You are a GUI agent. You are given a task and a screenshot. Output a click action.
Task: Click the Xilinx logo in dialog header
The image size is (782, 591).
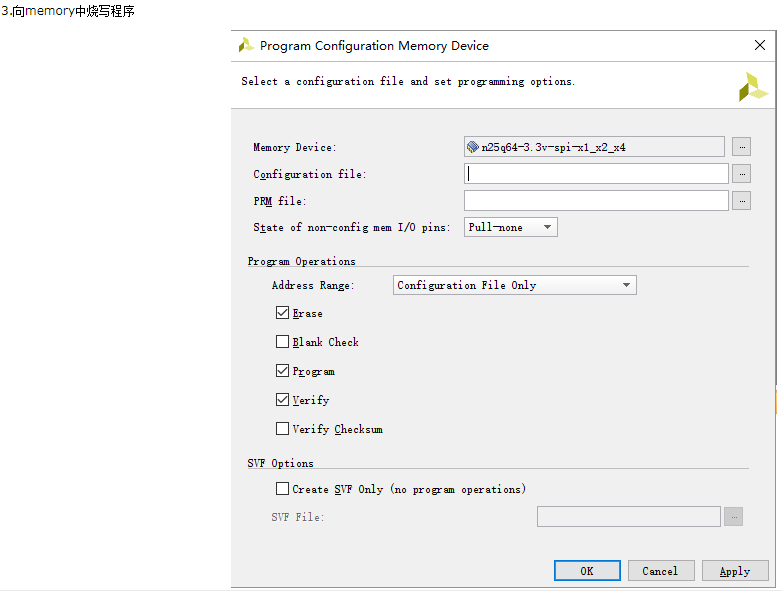753,86
